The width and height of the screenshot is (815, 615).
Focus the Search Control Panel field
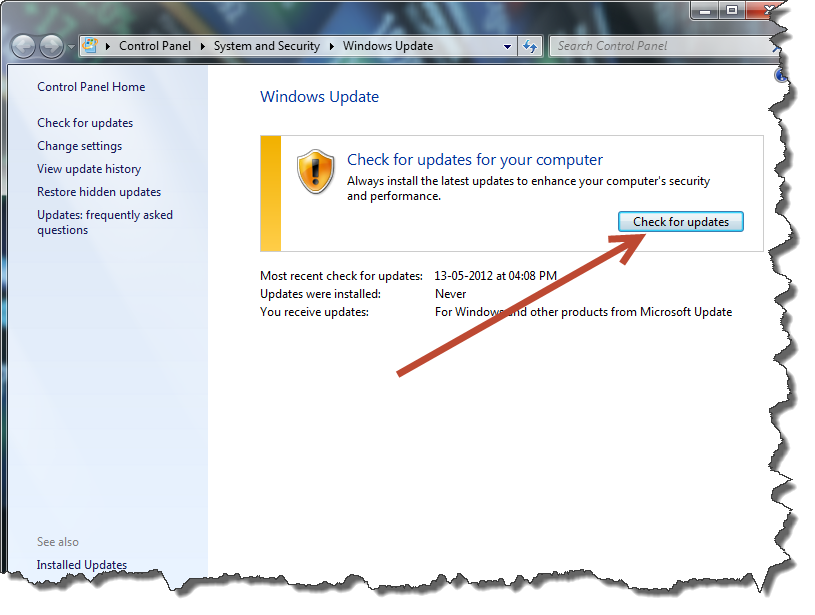[x=663, y=46]
